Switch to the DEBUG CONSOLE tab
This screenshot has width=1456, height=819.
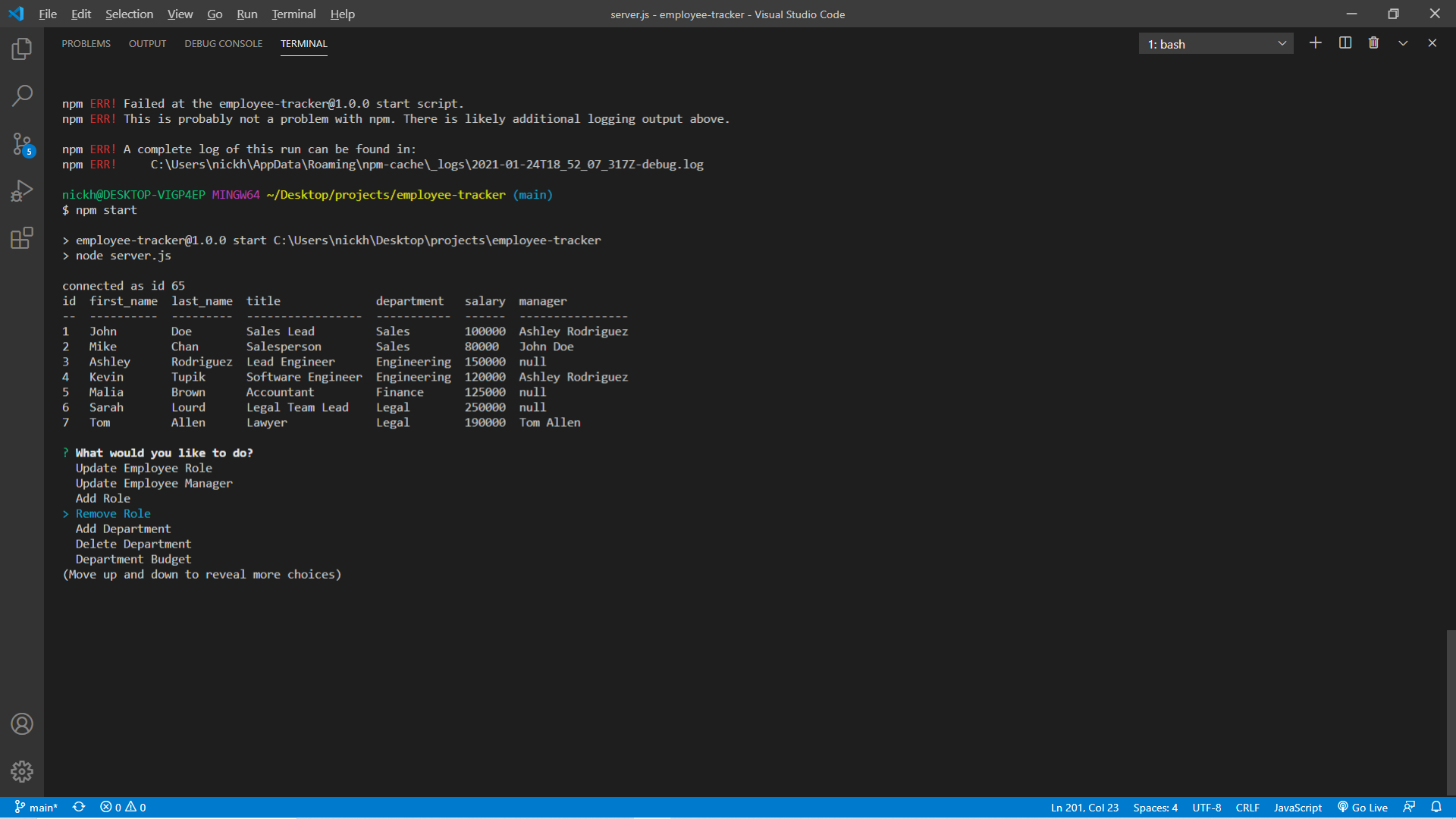[x=223, y=43]
